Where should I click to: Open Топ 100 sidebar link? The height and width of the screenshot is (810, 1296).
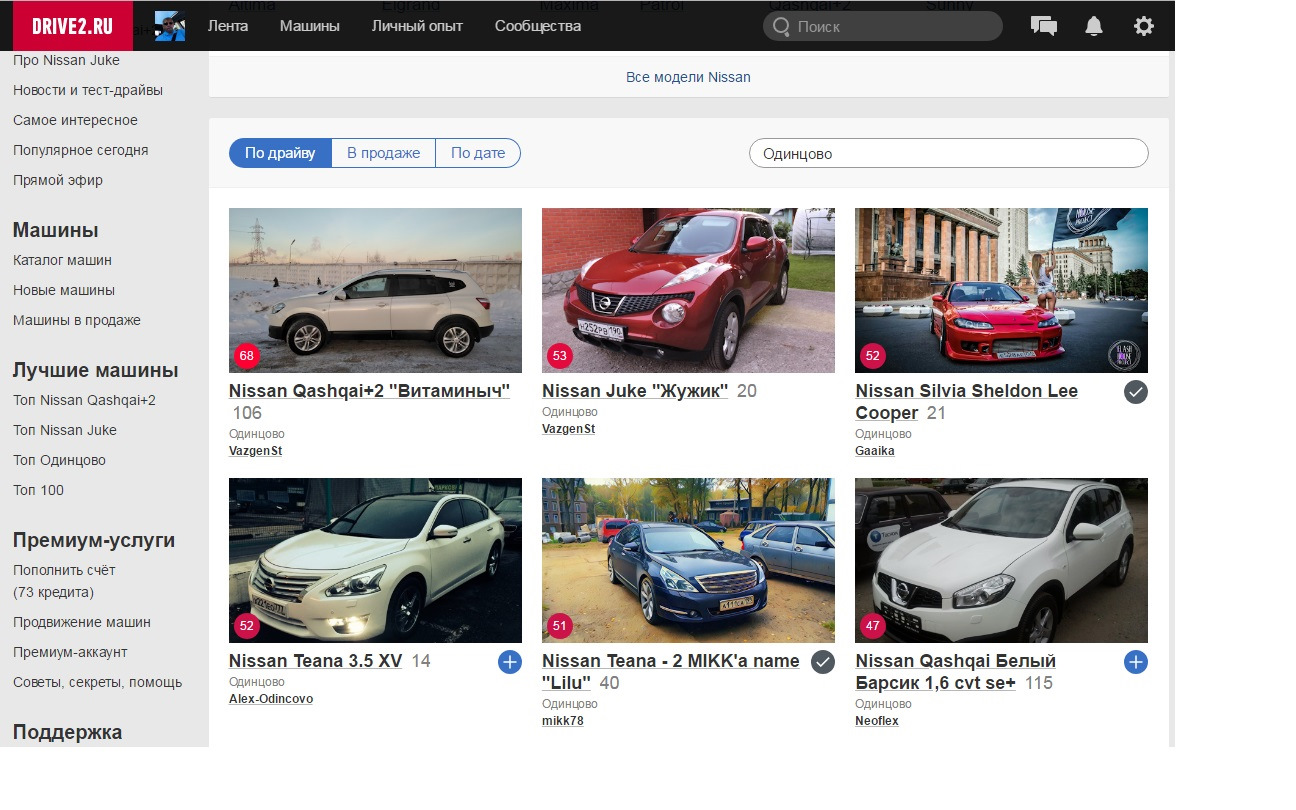point(38,490)
